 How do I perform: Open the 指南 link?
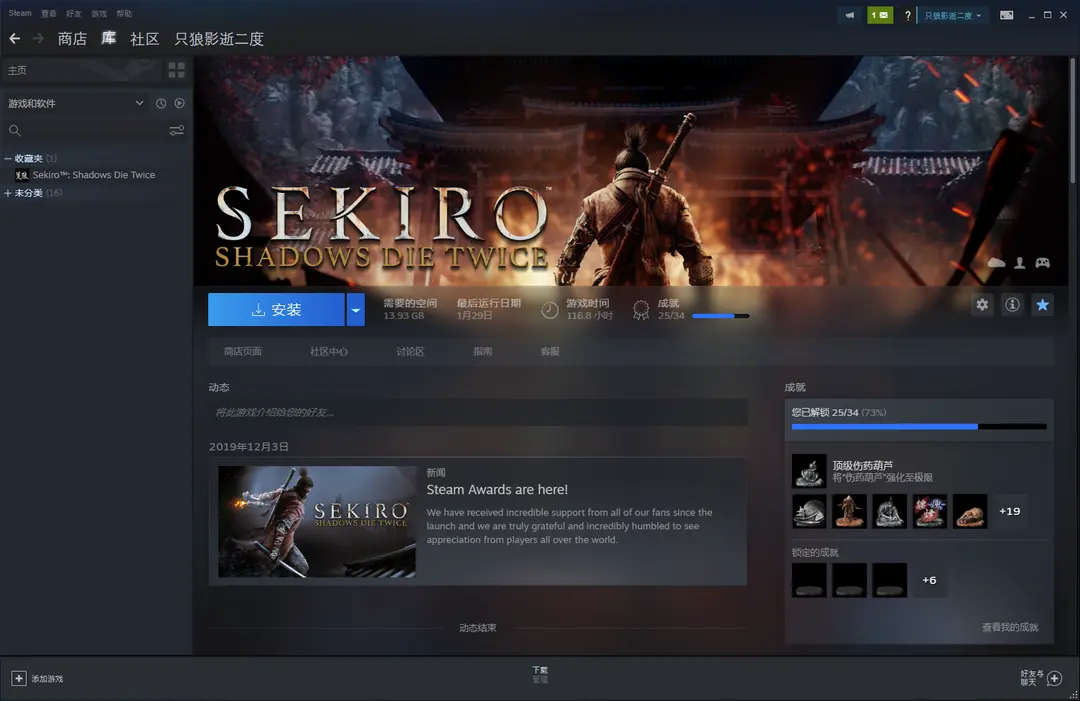pyautogui.click(x=482, y=351)
